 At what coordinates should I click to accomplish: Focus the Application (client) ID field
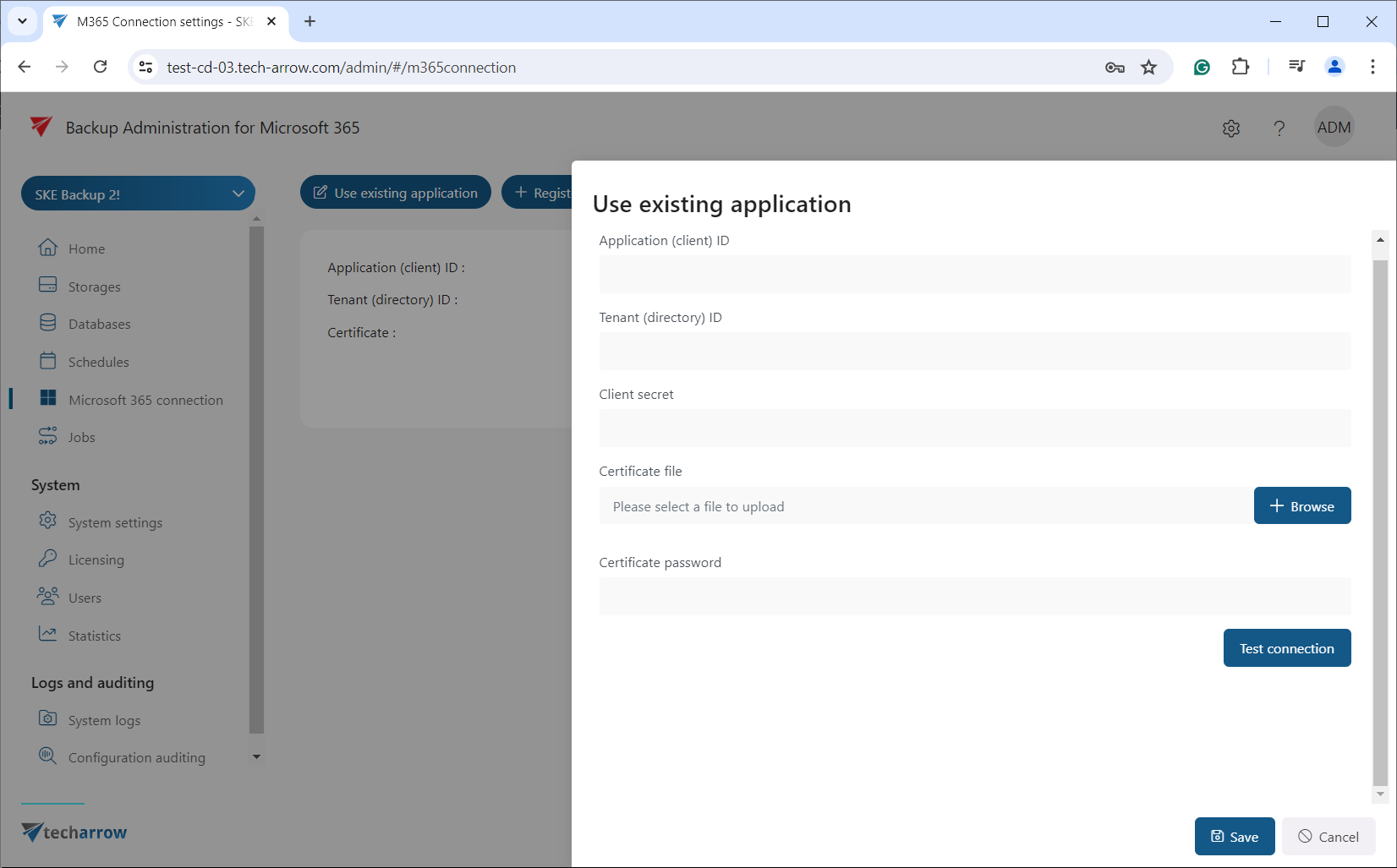pyautogui.click(x=974, y=275)
